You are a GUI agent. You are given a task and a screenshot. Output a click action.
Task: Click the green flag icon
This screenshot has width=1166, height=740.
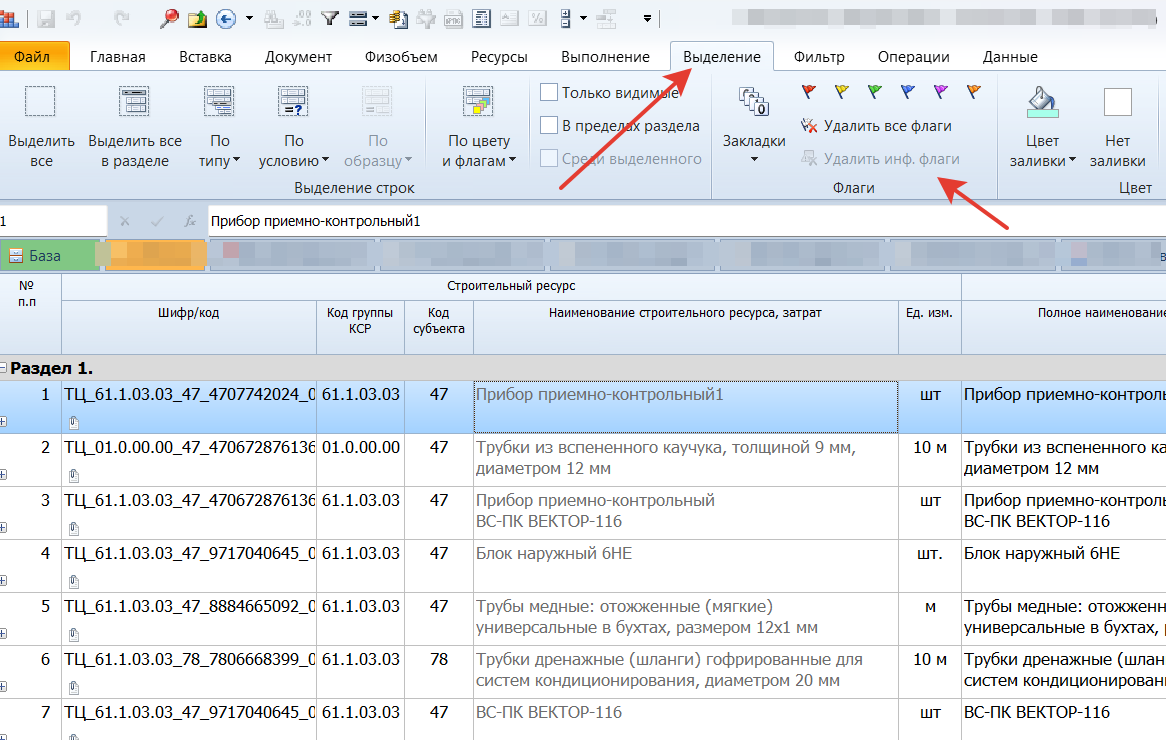click(x=875, y=92)
